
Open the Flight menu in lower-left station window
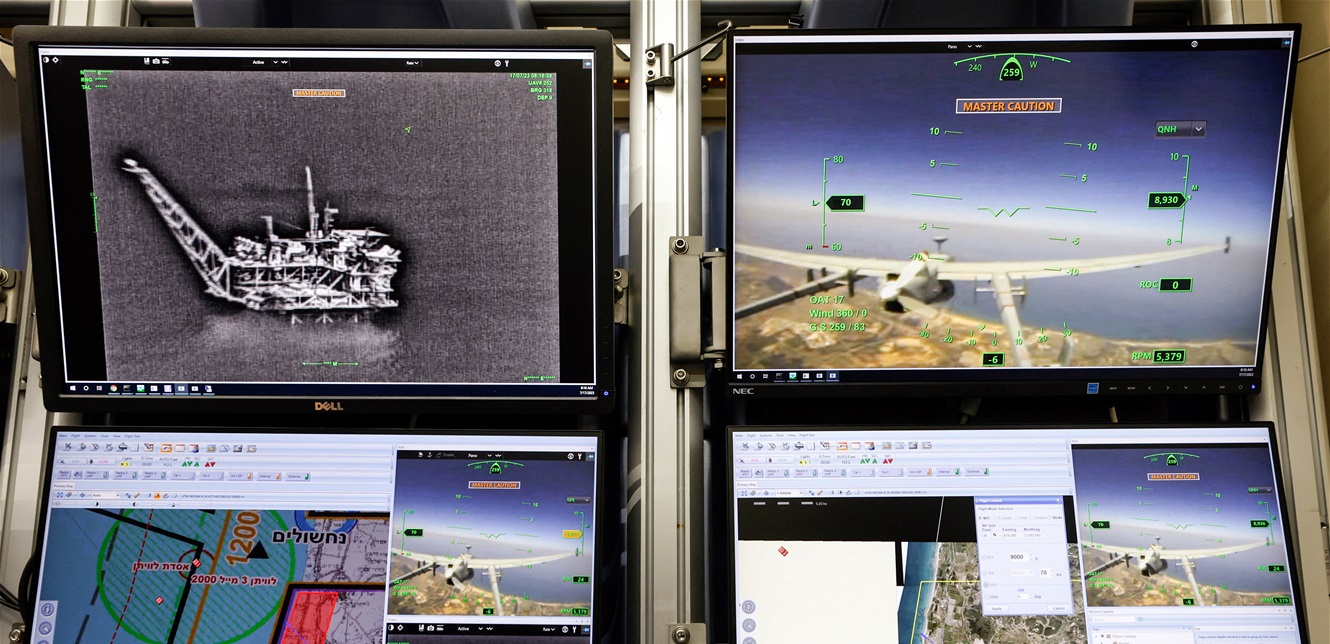pos(75,436)
